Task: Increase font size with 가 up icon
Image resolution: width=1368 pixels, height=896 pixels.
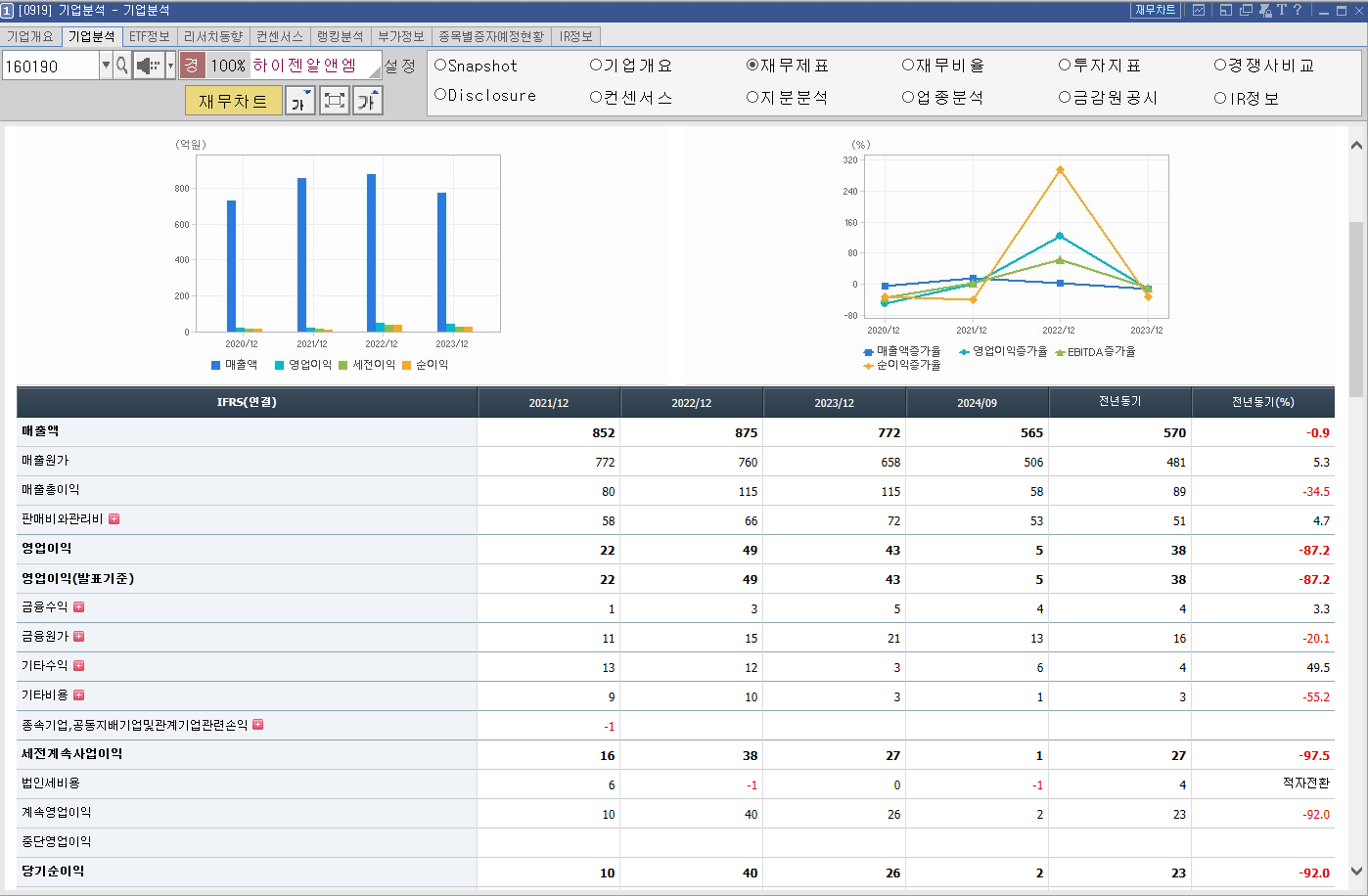Action: (368, 101)
